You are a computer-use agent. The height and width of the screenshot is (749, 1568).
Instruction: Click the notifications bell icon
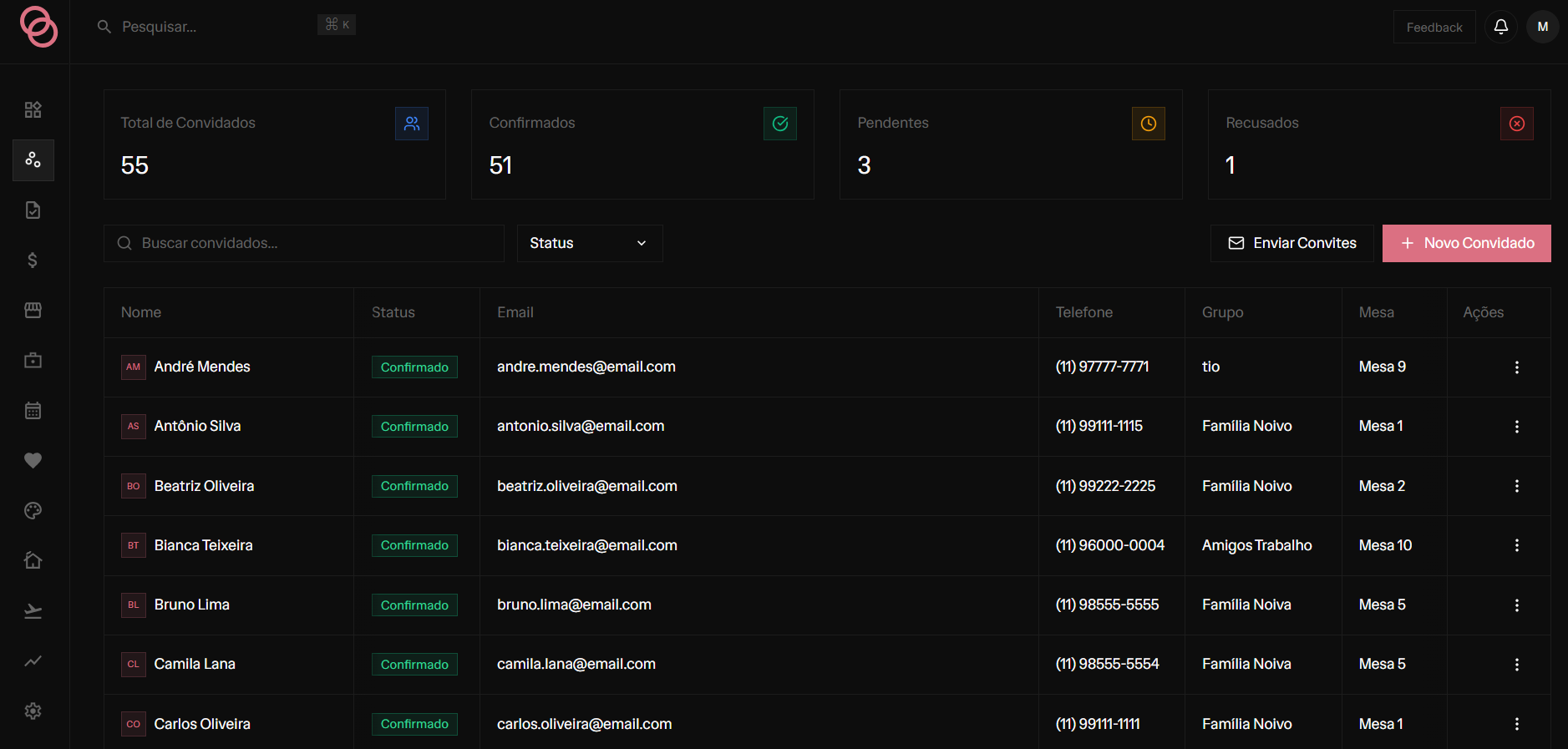coord(1501,27)
